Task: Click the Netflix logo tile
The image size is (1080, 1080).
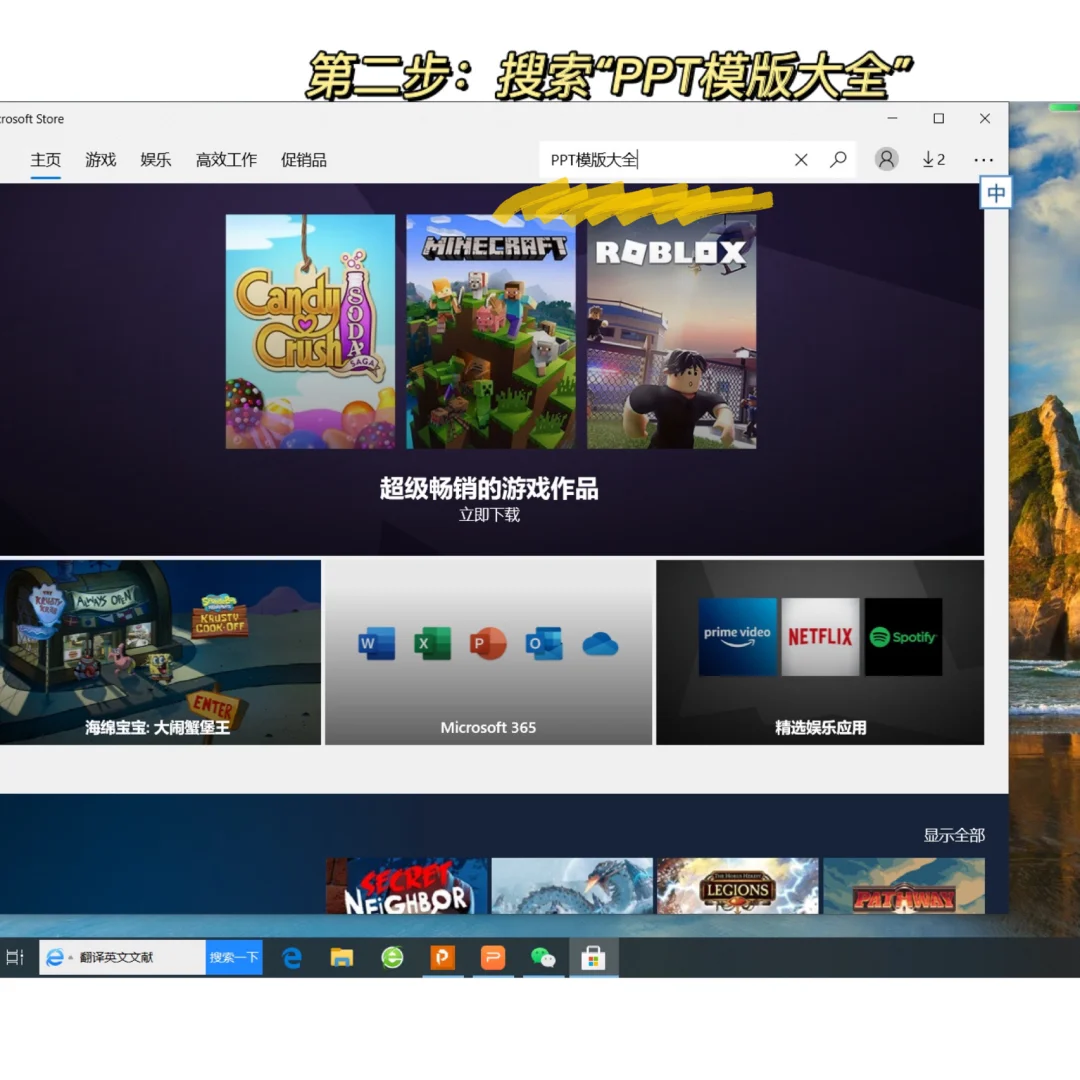Action: 820,636
